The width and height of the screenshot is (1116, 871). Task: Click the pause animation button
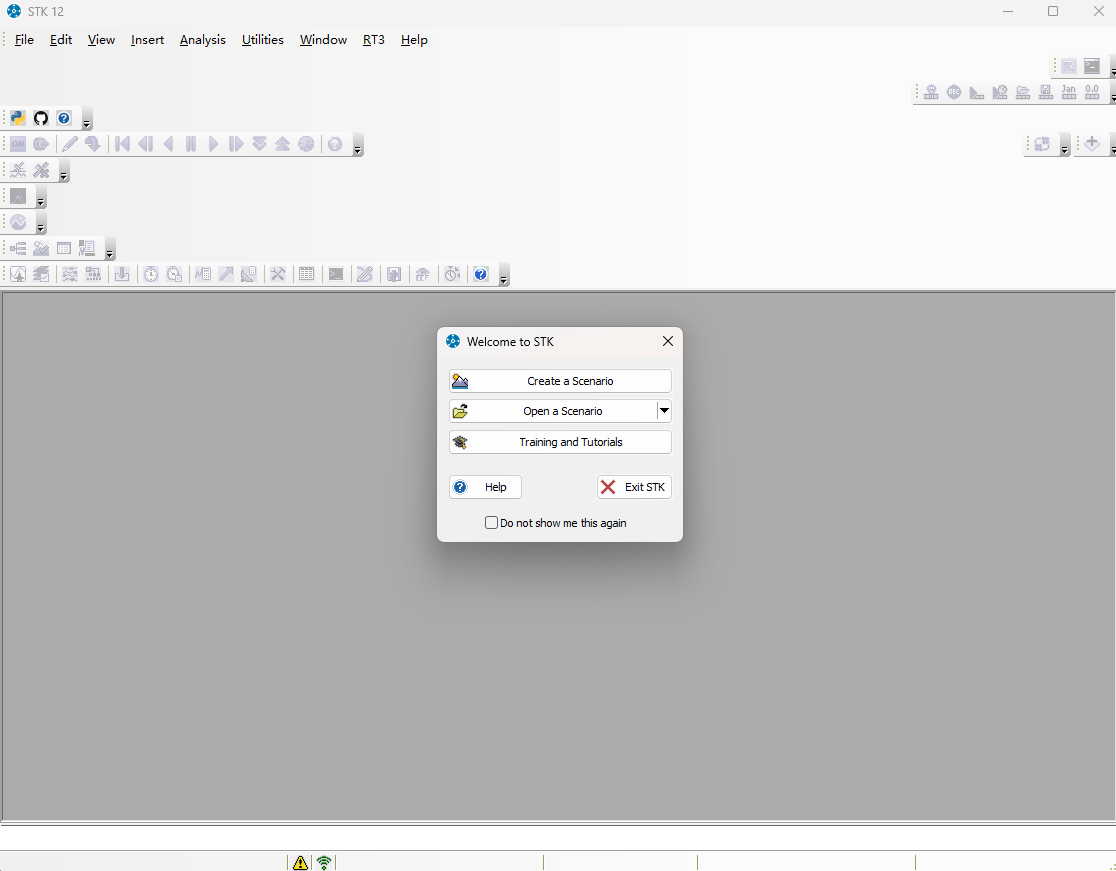point(191,144)
